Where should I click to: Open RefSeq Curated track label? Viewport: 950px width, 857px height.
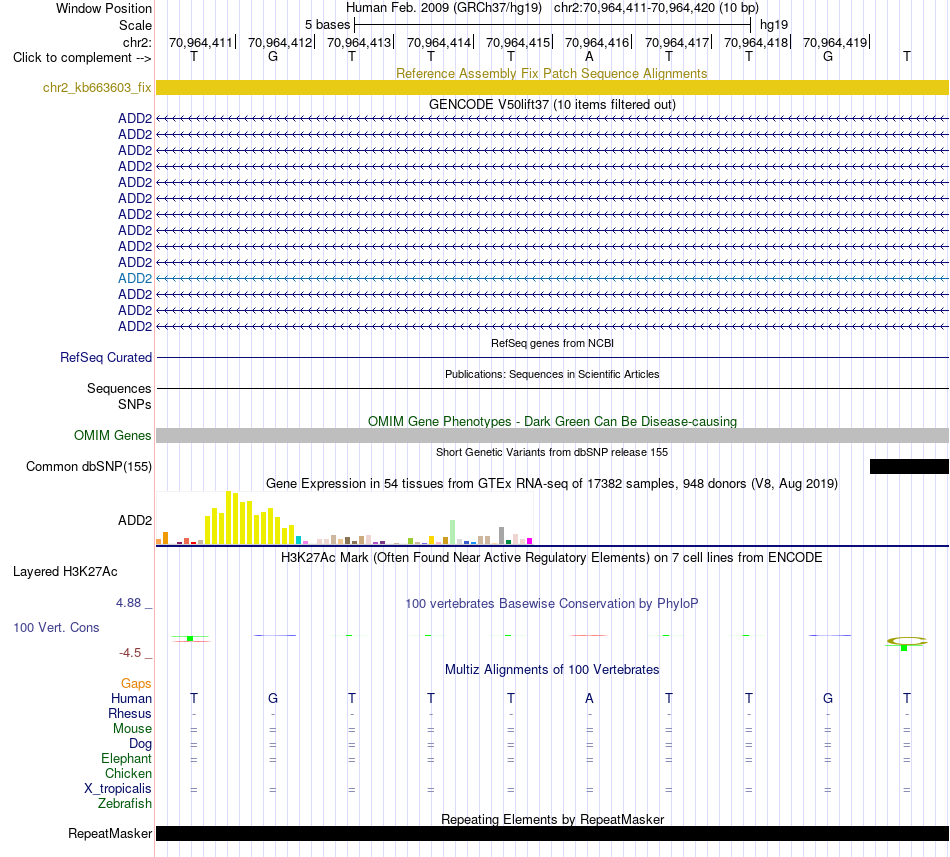pyautogui.click(x=105, y=357)
